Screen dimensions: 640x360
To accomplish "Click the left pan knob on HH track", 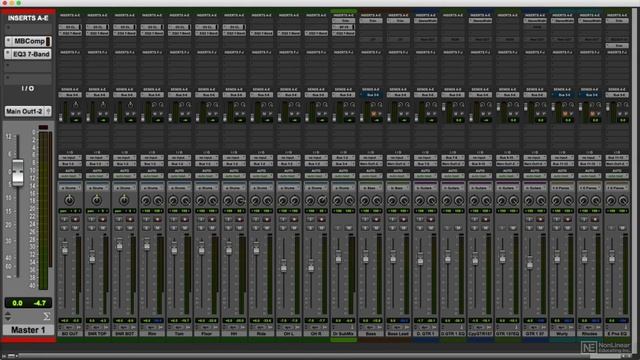I will point(228,200).
